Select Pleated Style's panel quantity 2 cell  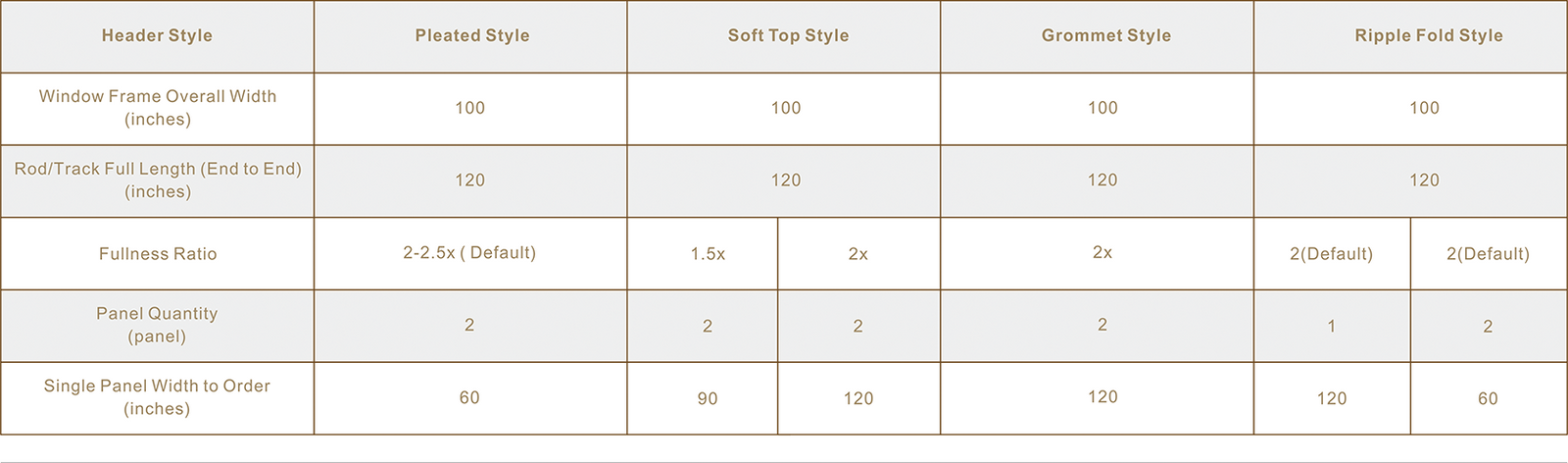pos(469,325)
